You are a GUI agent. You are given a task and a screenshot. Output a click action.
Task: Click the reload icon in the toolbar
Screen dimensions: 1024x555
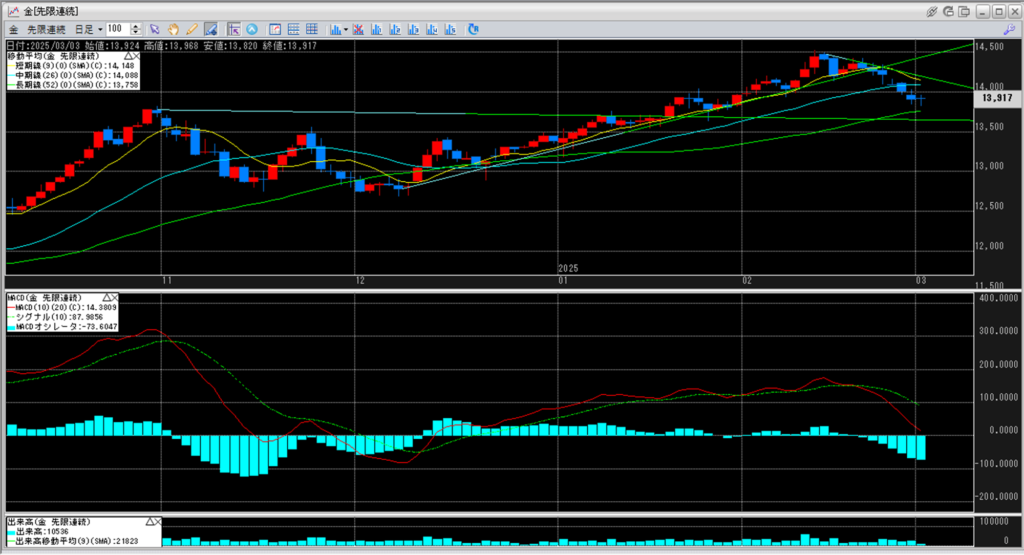(473, 29)
